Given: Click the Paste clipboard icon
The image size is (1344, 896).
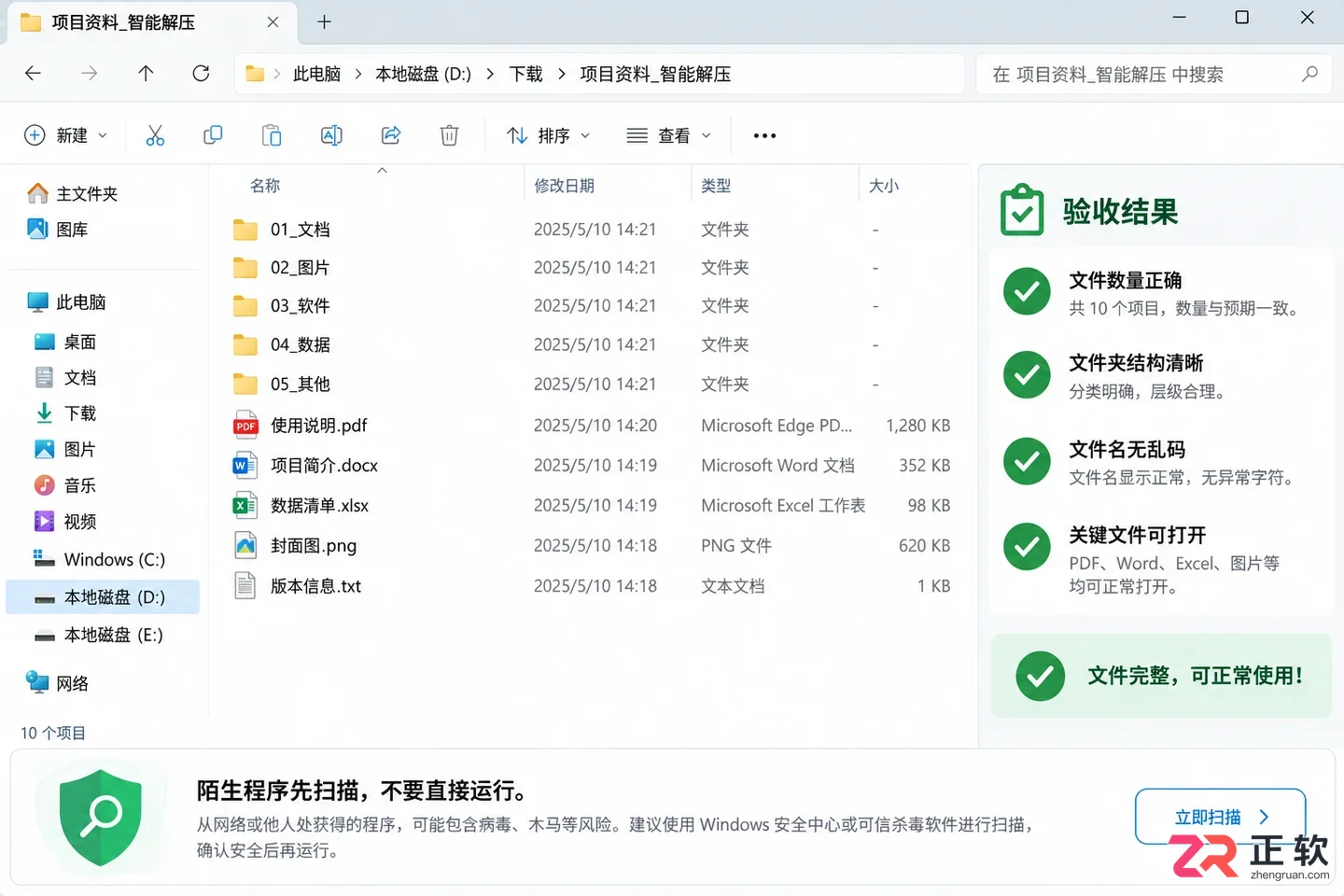Looking at the screenshot, I should 272,135.
